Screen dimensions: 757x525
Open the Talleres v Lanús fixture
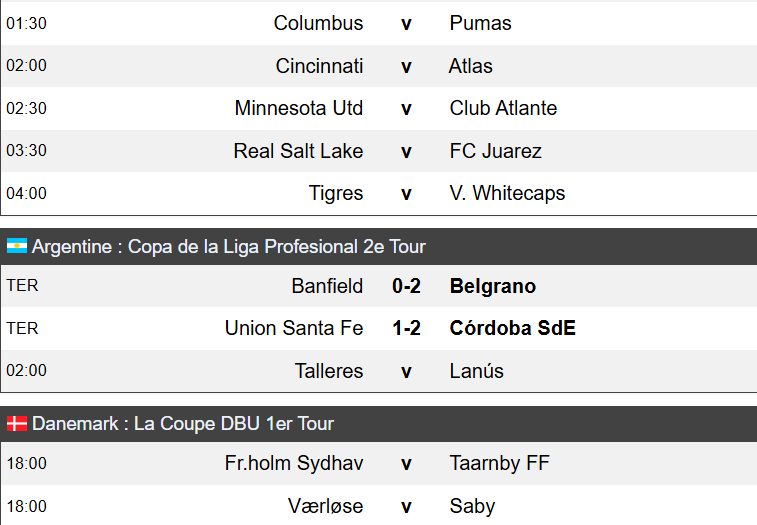(x=379, y=371)
